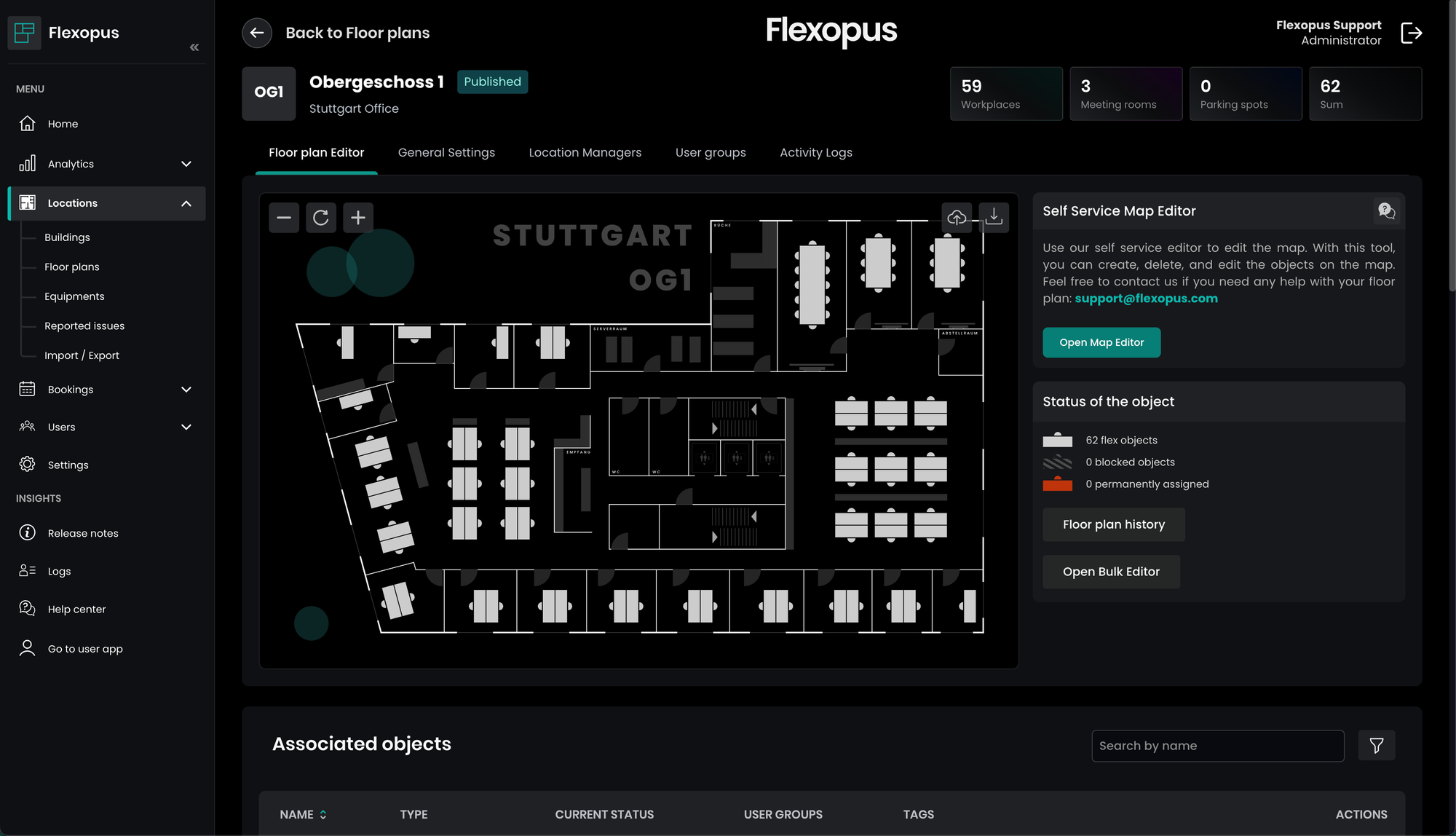Viewport: 1456px width, 836px height.
Task: Open the associated objects filter
Action: 1376,746
